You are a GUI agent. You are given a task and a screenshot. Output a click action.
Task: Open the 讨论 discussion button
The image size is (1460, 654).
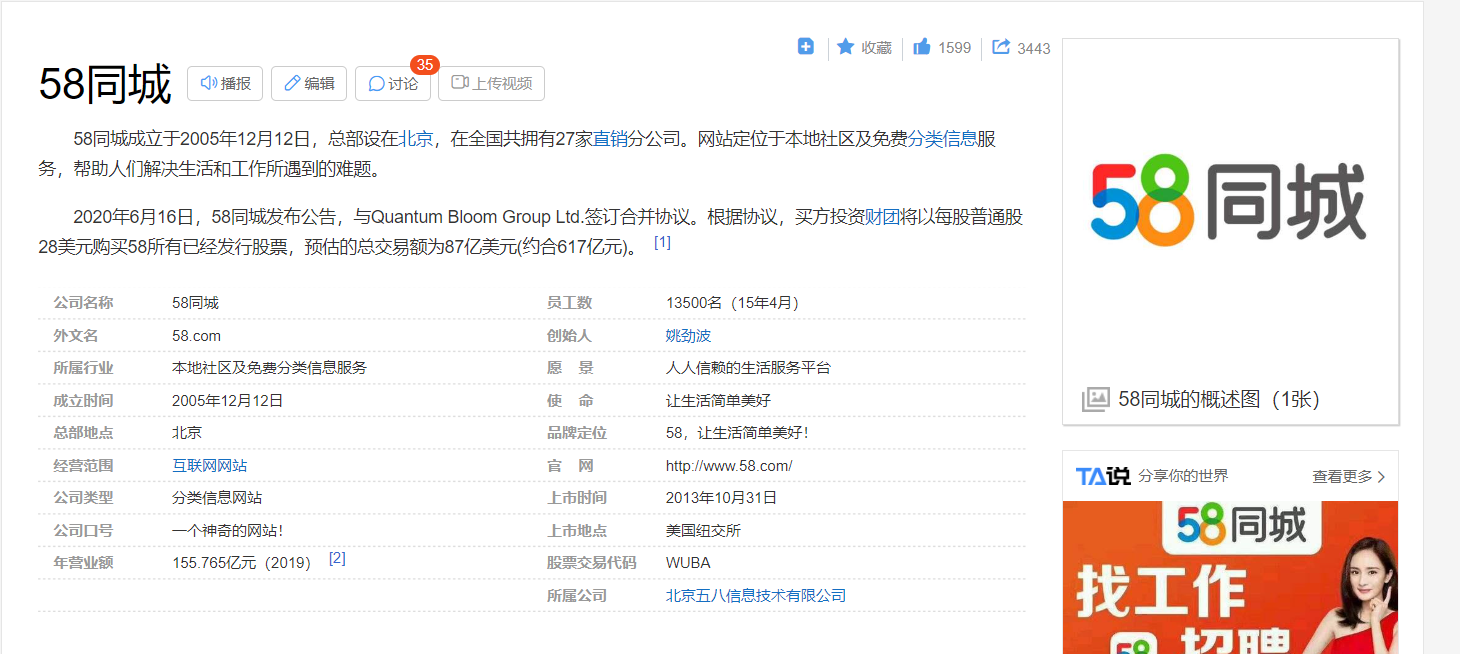click(393, 83)
